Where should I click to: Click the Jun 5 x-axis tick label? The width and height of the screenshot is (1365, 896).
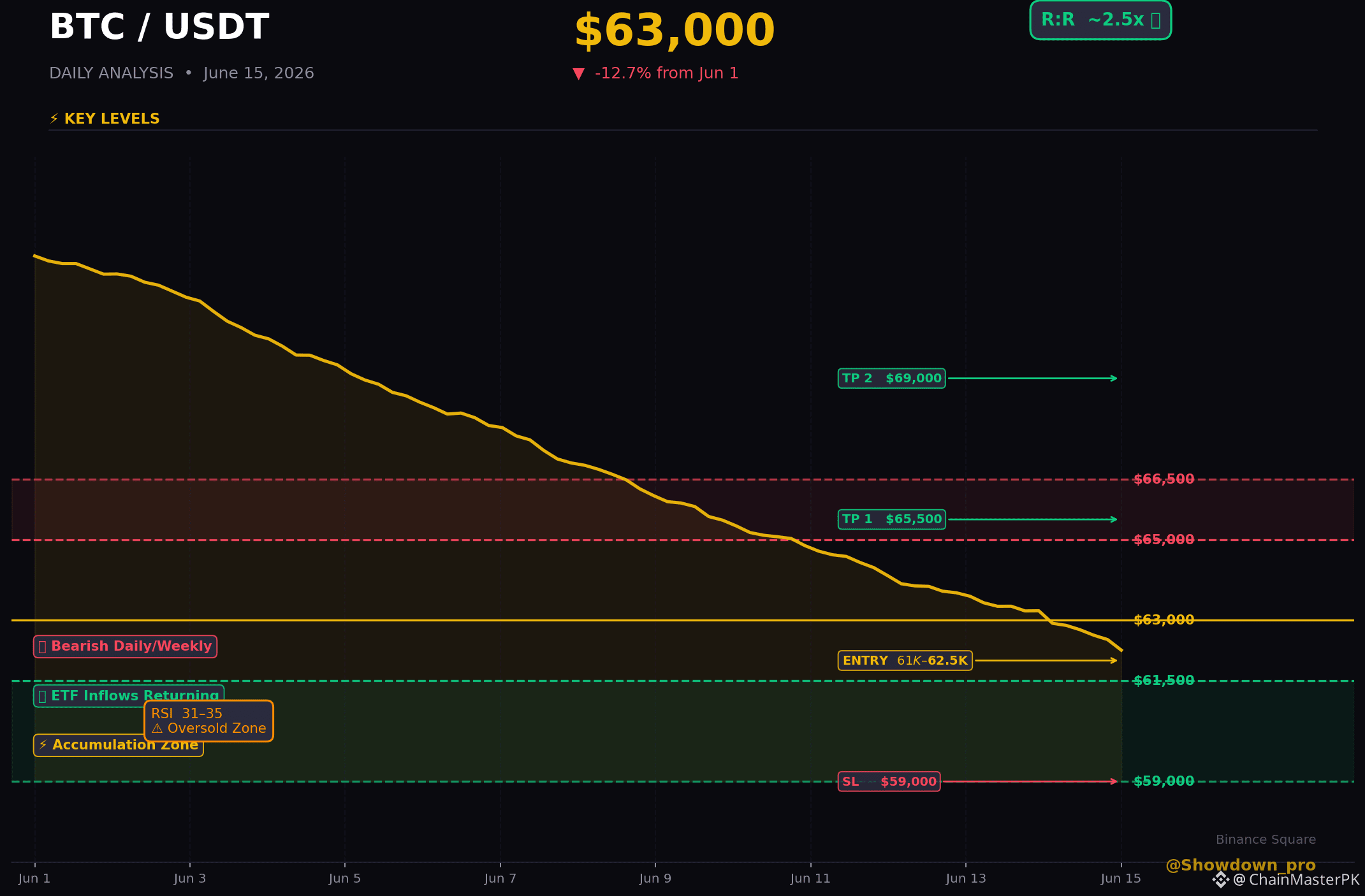[345, 879]
